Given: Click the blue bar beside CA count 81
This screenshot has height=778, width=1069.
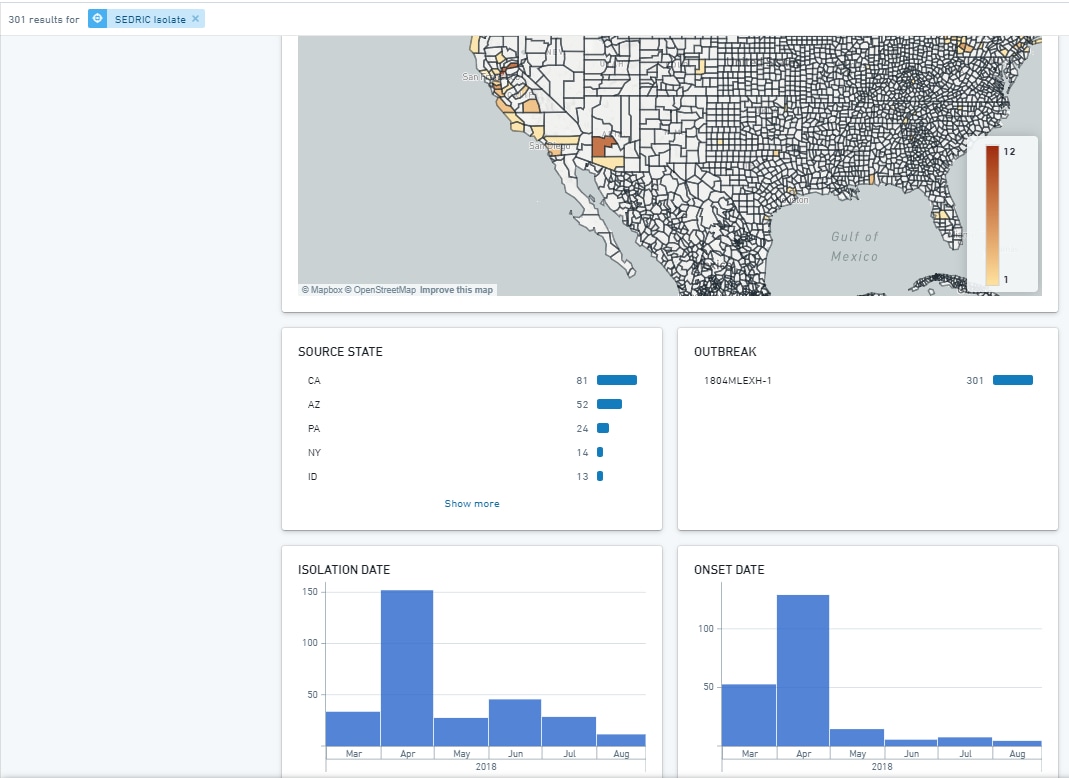Looking at the screenshot, I should pos(617,380).
